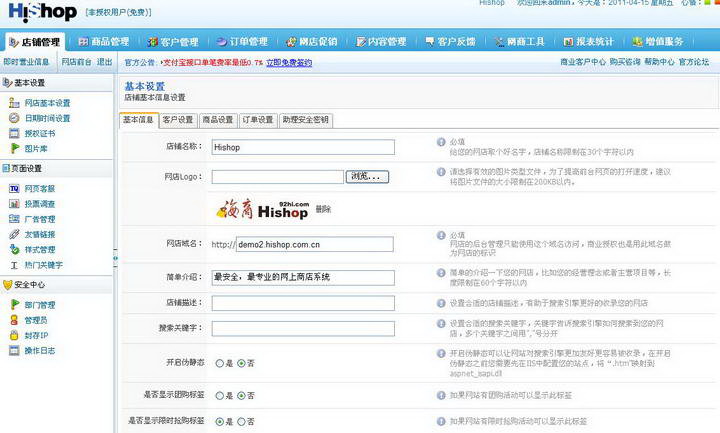Click the 封存IP lock icon
This screenshot has width=720, height=433.
coord(14,335)
